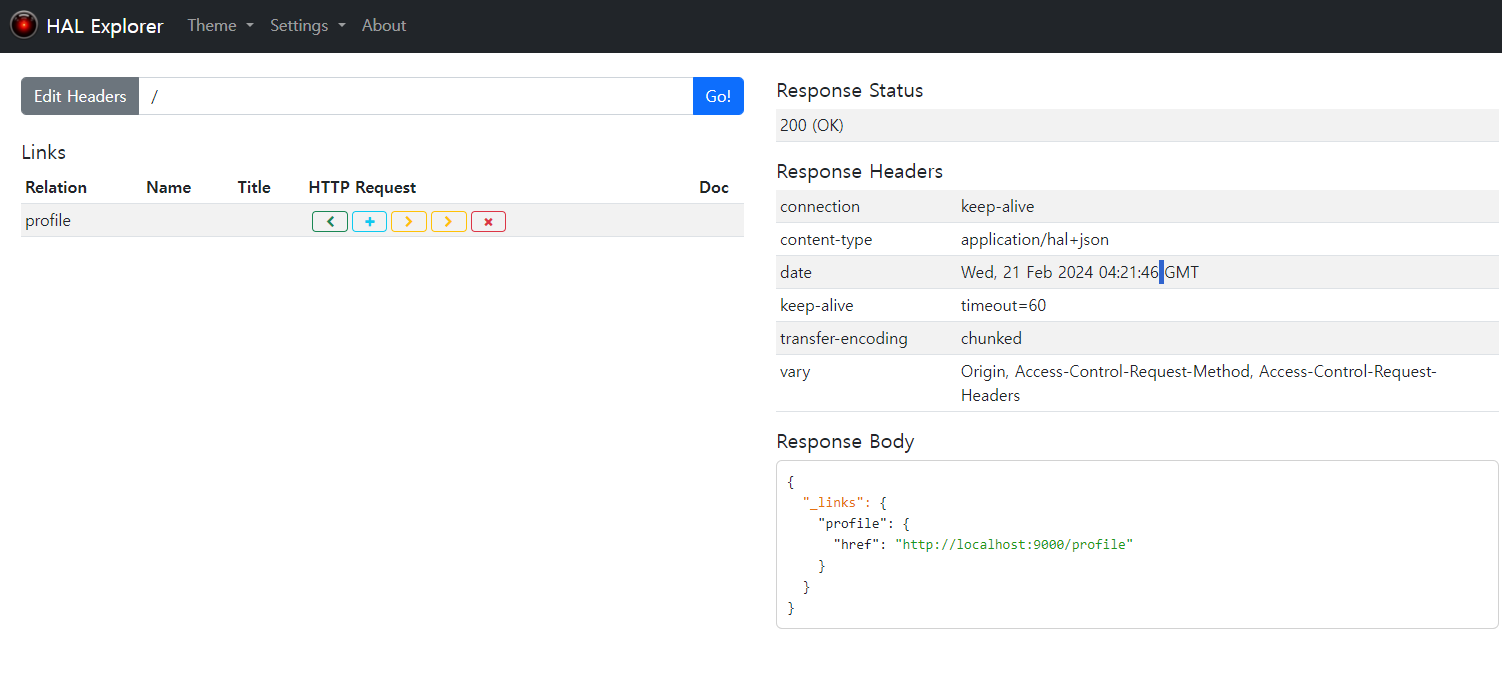
Task: Focus the URL input field
Action: [415, 96]
